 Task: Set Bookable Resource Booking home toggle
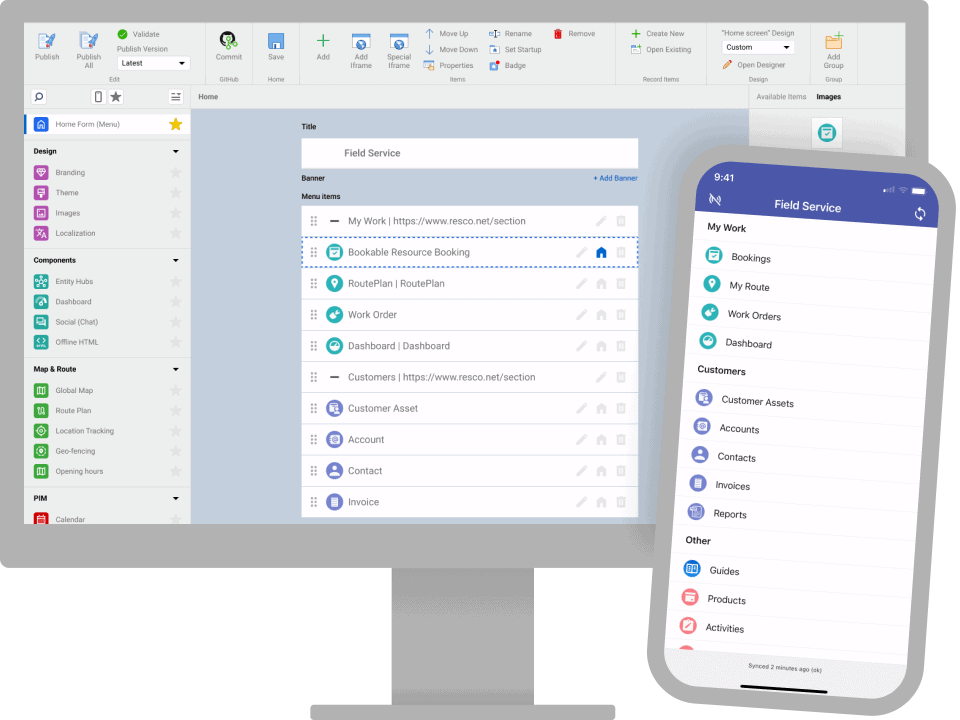601,252
